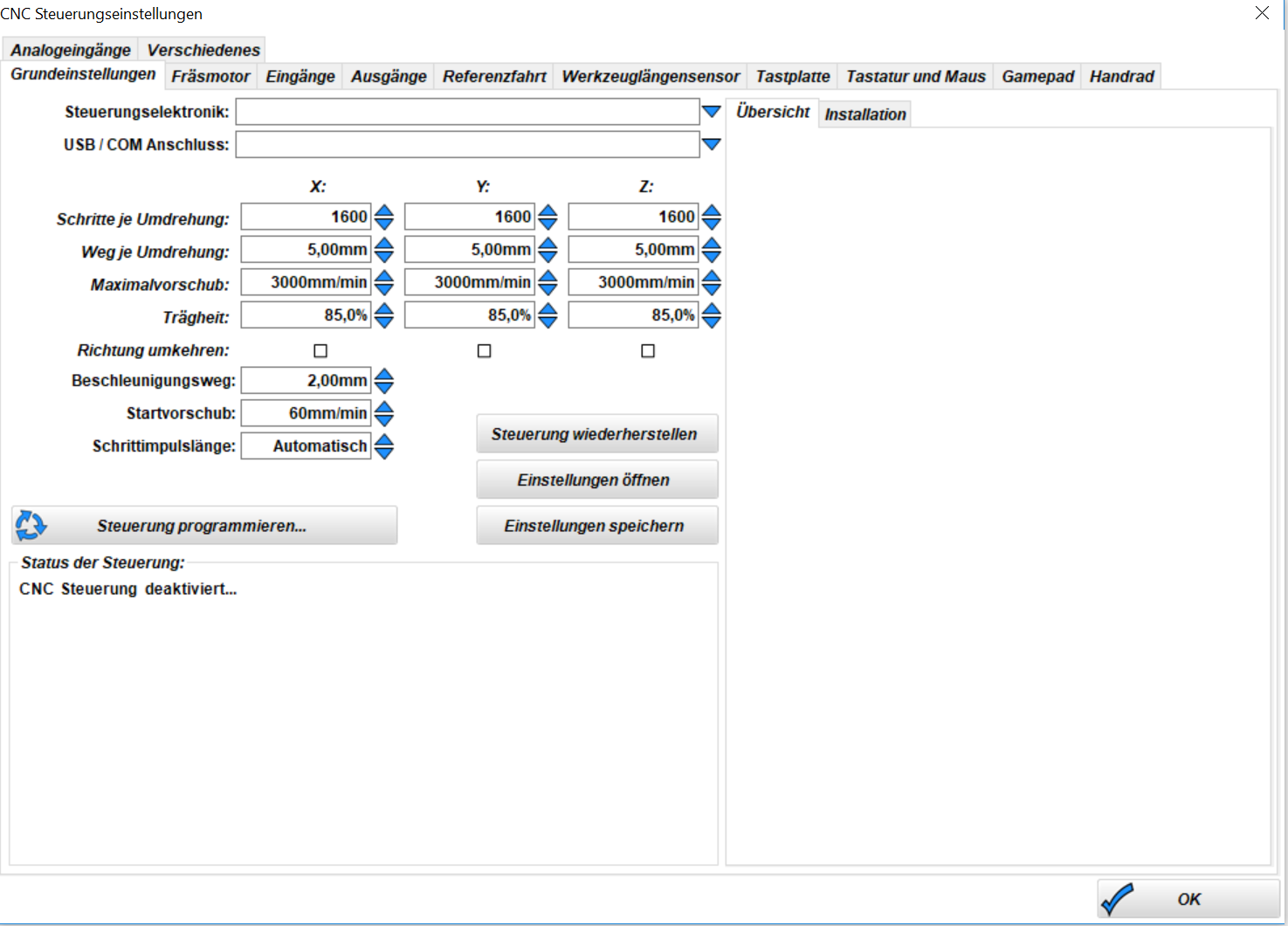The width and height of the screenshot is (1288, 926).
Task: Open the USB / COM Anschluss dropdown
Action: click(x=711, y=144)
